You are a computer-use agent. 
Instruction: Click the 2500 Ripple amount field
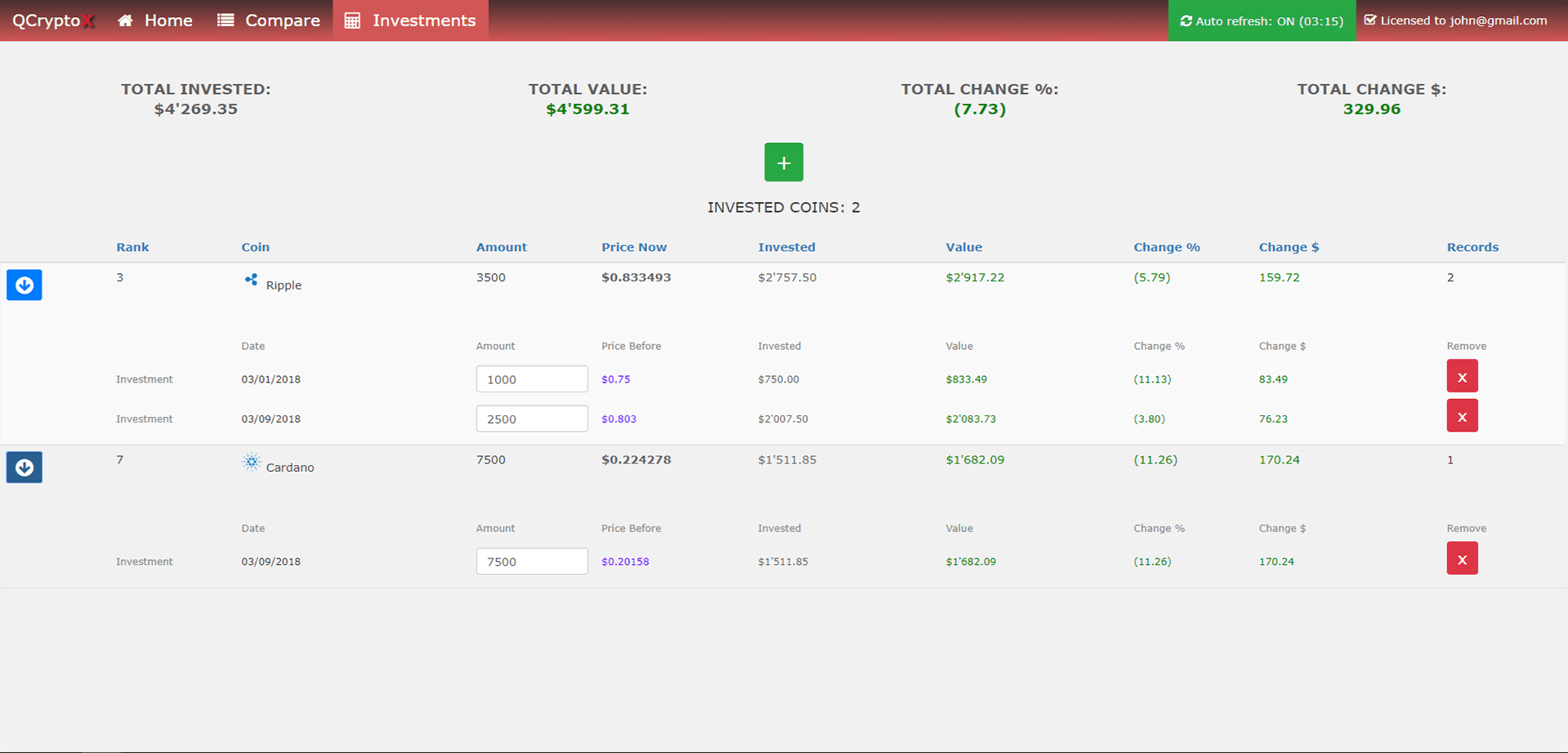[x=531, y=419]
